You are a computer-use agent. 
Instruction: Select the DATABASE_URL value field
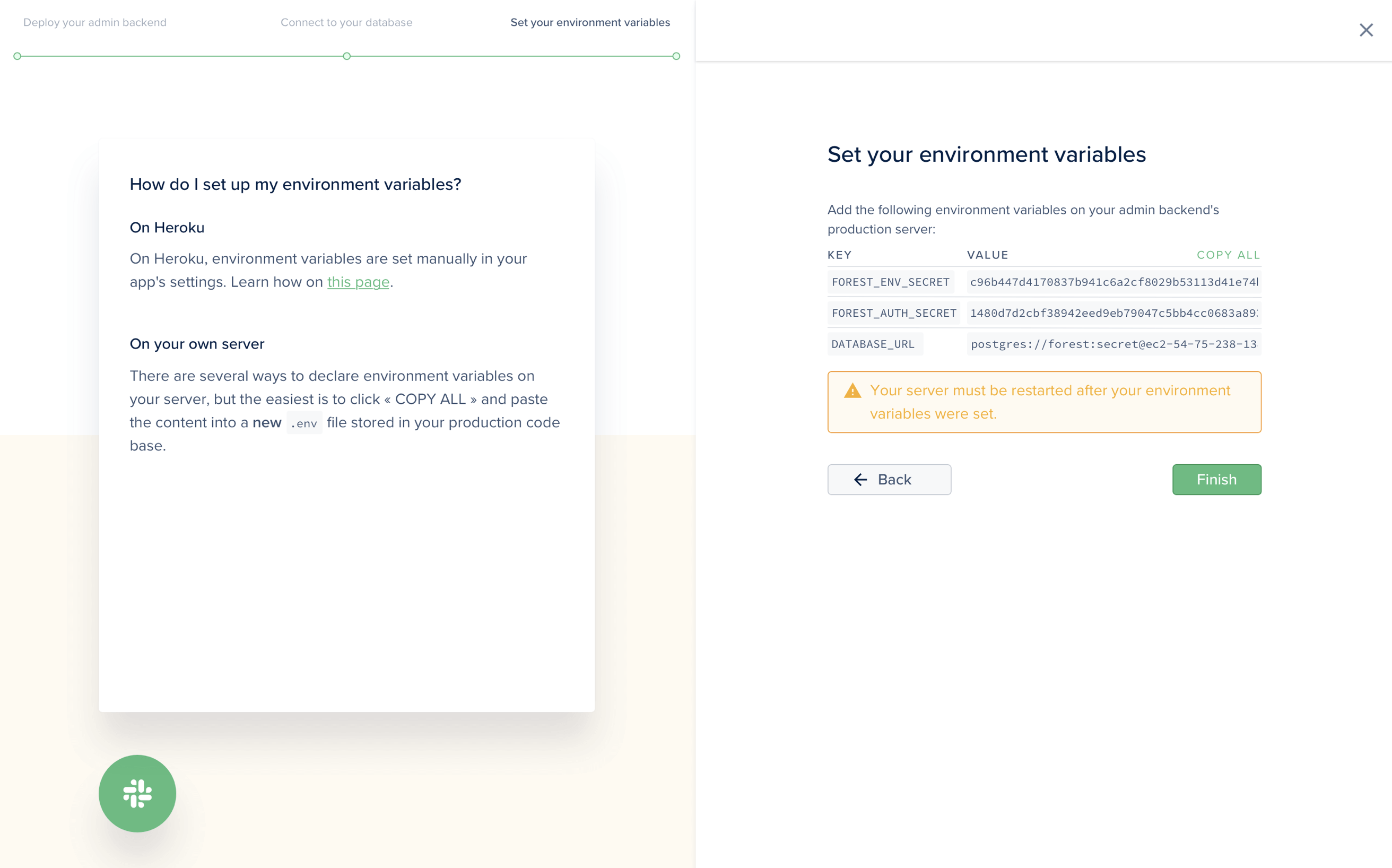point(1113,344)
